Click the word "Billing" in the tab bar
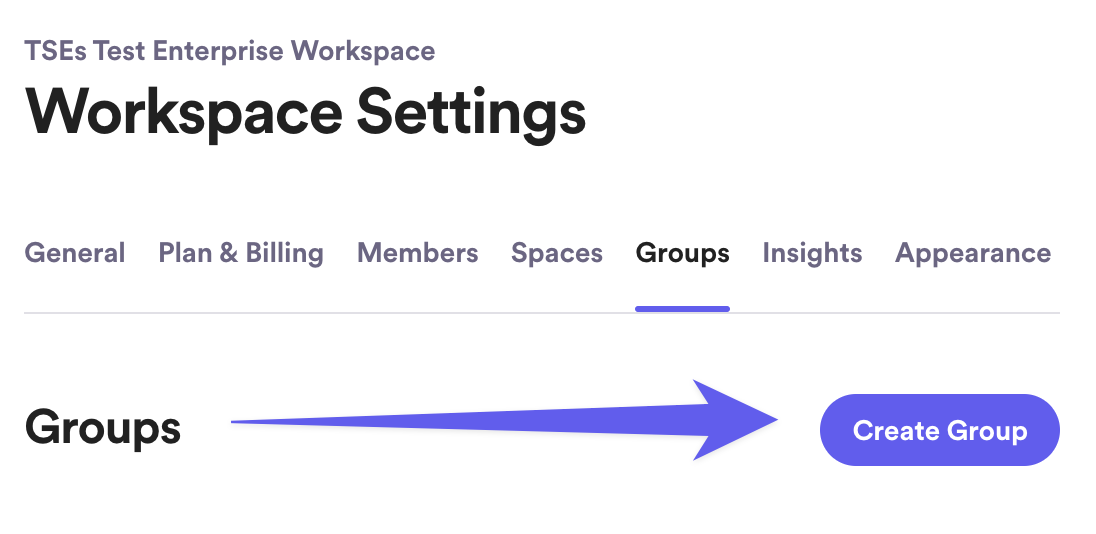The image size is (1096, 534). 284,253
